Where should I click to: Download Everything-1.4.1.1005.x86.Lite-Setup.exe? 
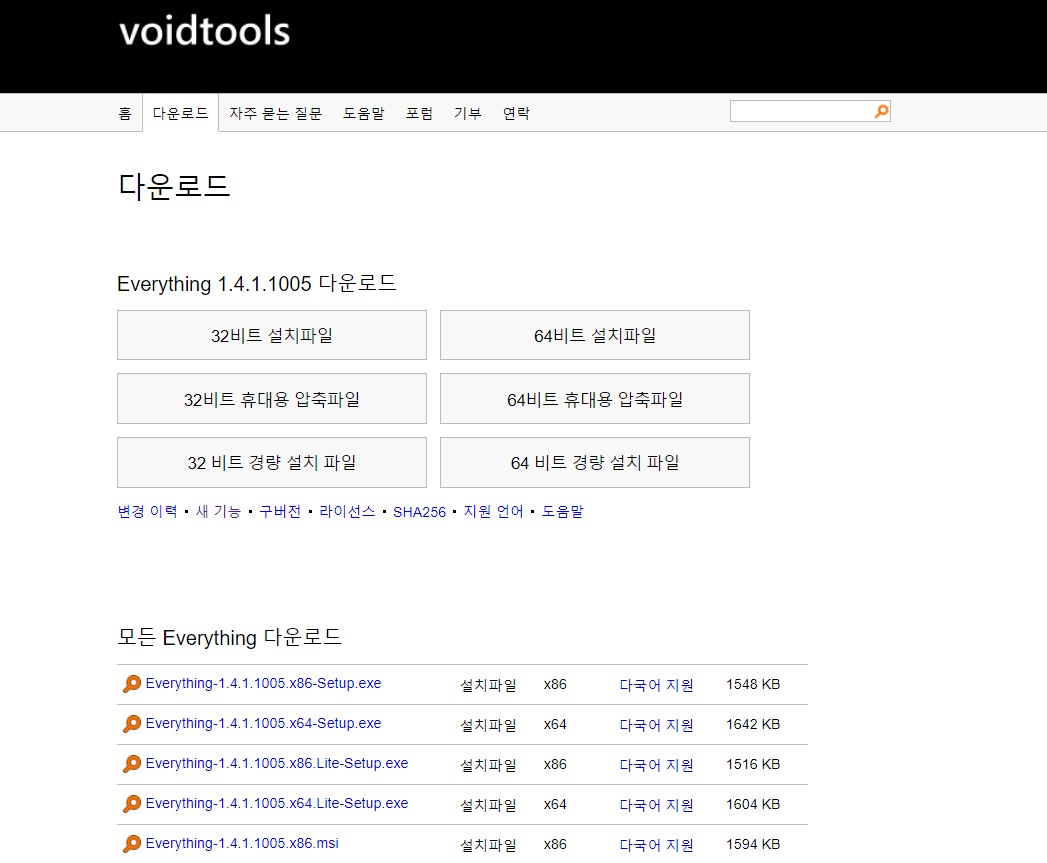276,763
